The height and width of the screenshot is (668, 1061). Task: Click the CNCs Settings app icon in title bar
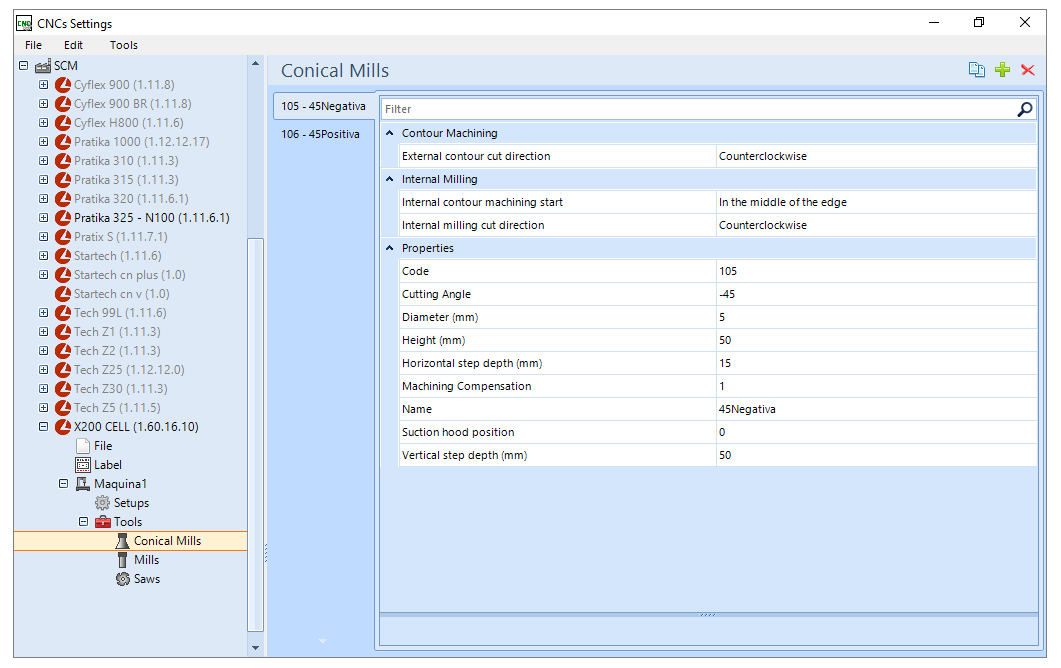[24, 23]
